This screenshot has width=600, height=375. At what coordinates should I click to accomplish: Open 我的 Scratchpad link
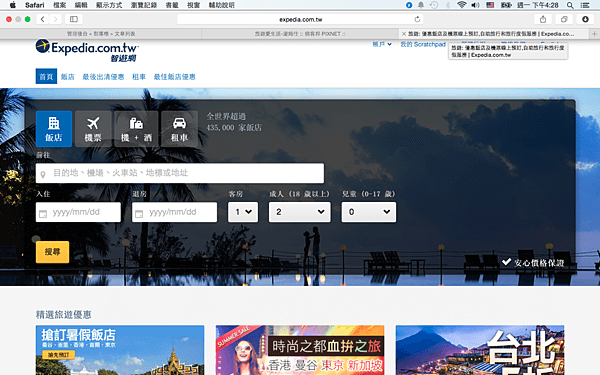pyautogui.click(x=423, y=44)
